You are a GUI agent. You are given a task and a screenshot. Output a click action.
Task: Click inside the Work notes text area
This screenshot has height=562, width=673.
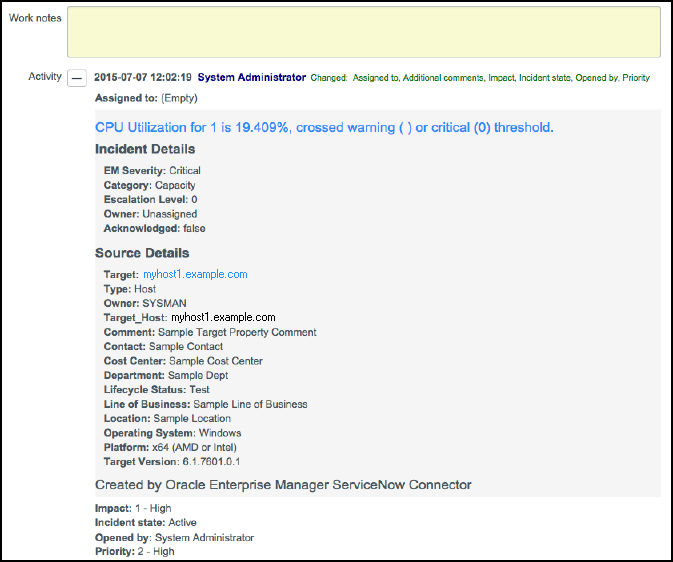(364, 32)
